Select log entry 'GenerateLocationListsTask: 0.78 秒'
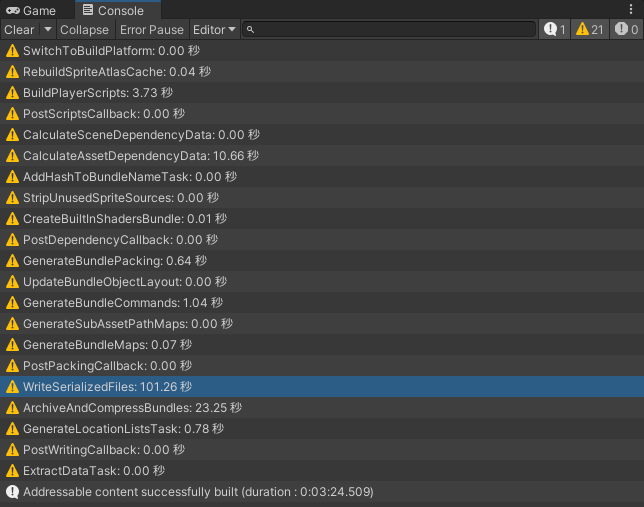The image size is (644, 507). coord(322,429)
